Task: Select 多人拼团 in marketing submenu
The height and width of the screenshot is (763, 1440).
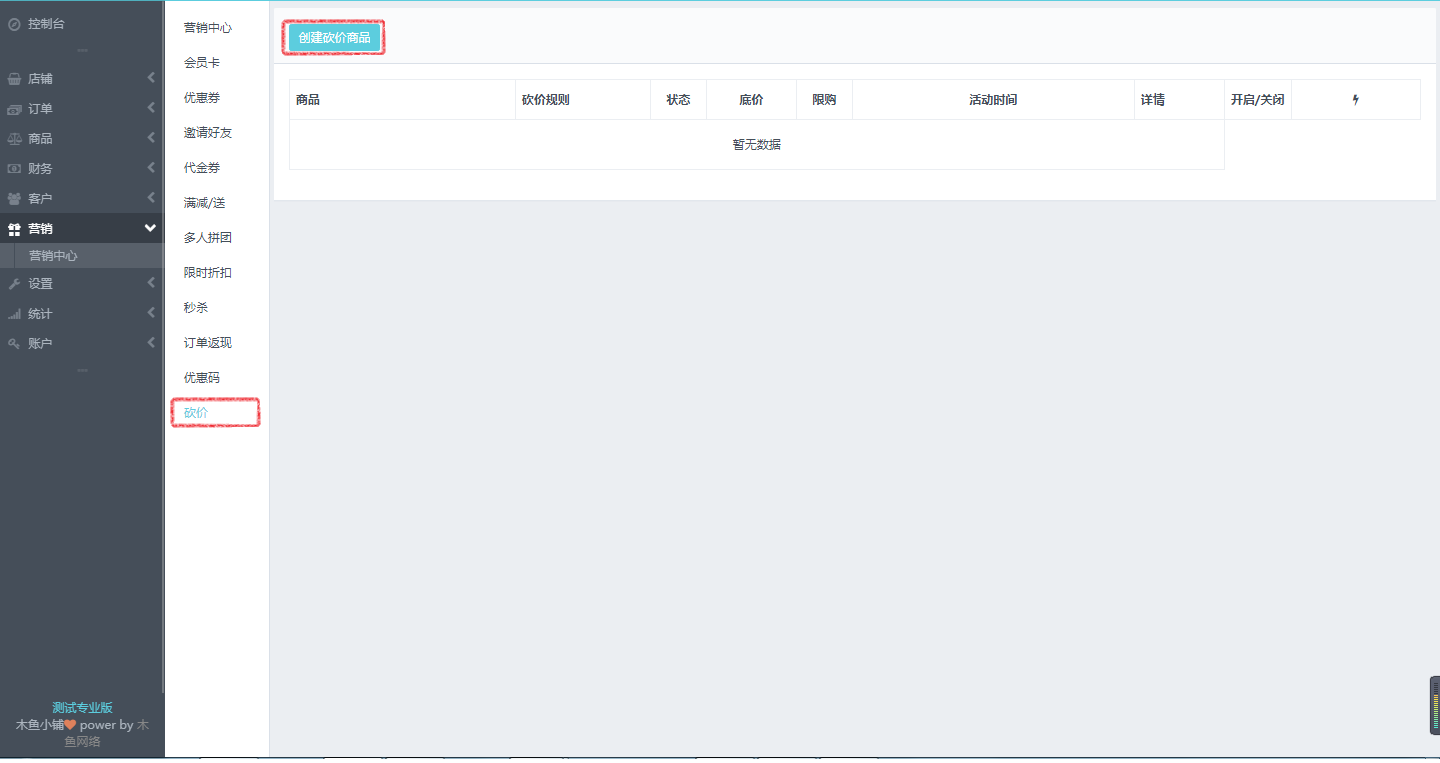Action: [207, 238]
